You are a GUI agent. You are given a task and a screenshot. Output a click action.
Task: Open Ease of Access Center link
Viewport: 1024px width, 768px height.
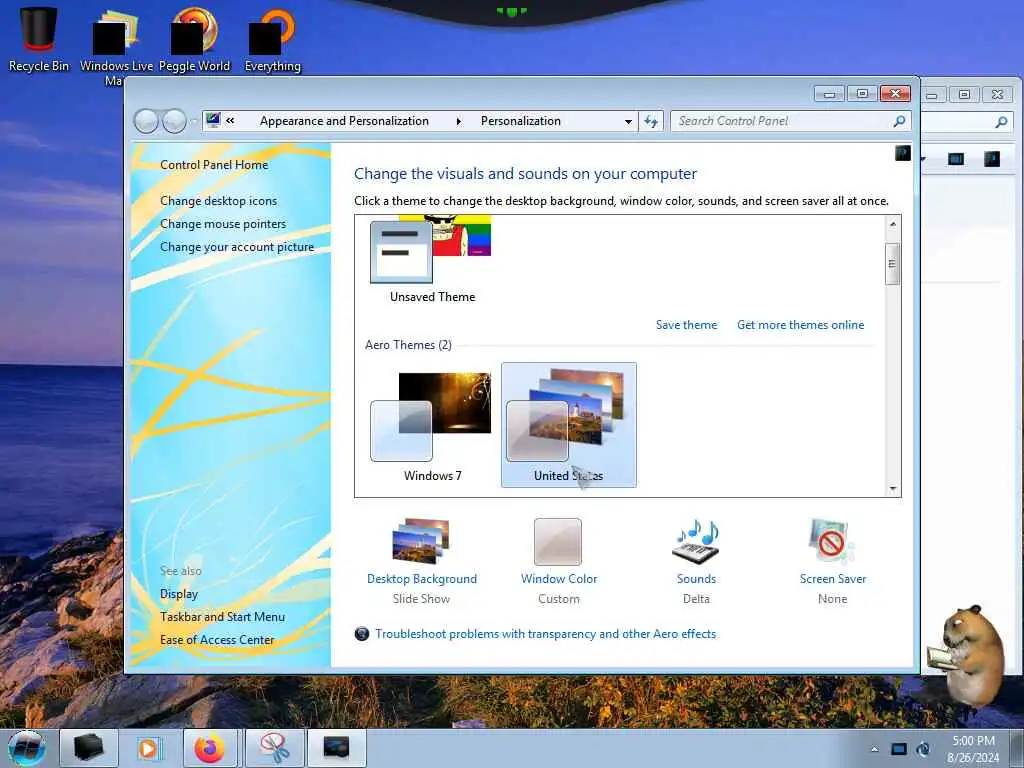(x=217, y=640)
